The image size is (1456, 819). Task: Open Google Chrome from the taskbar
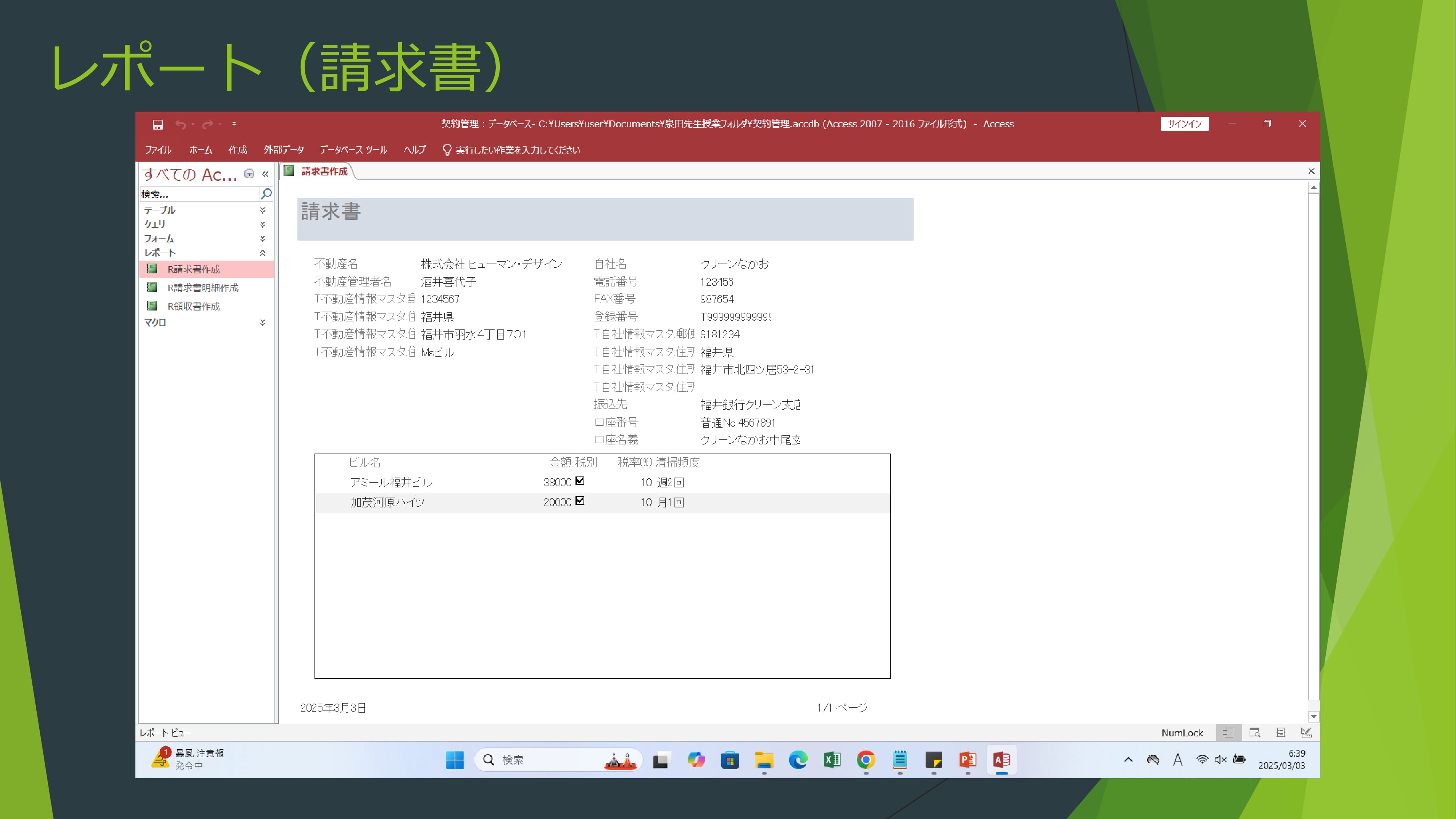point(866,760)
